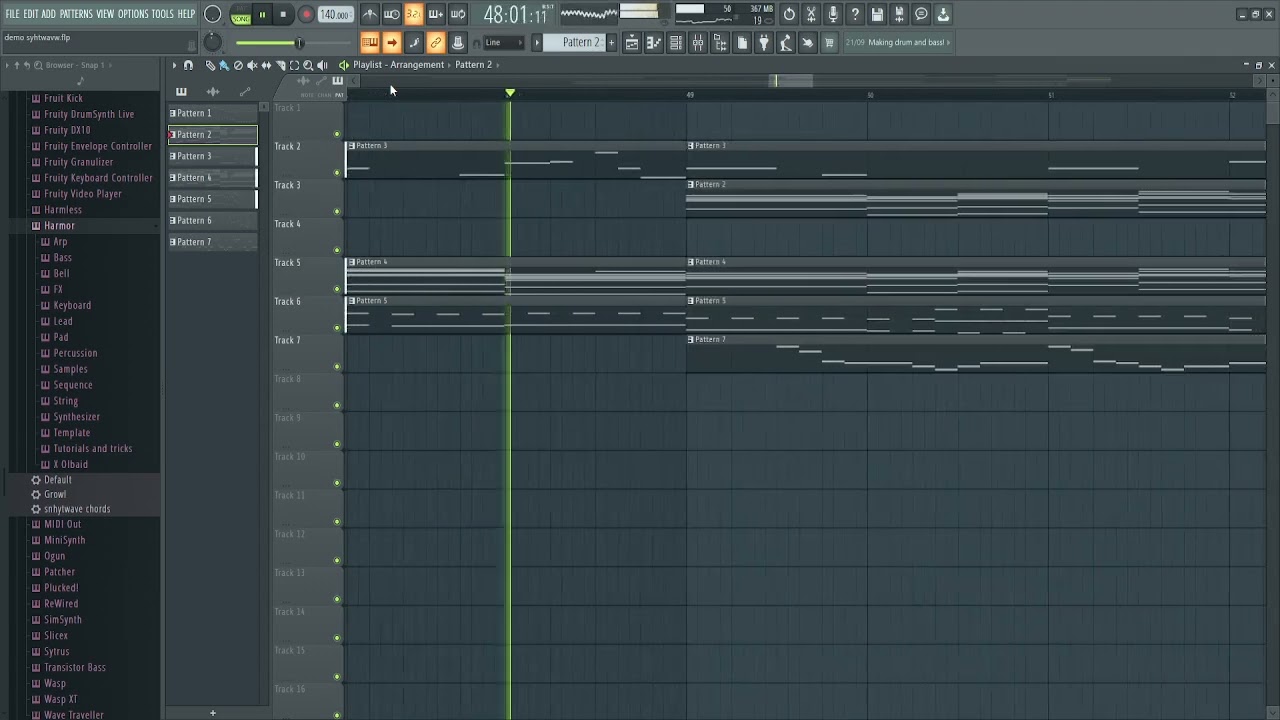This screenshot has width=1280, height=720.
Task: Toggle typing keyboard to piano icon
Action: click(370, 42)
